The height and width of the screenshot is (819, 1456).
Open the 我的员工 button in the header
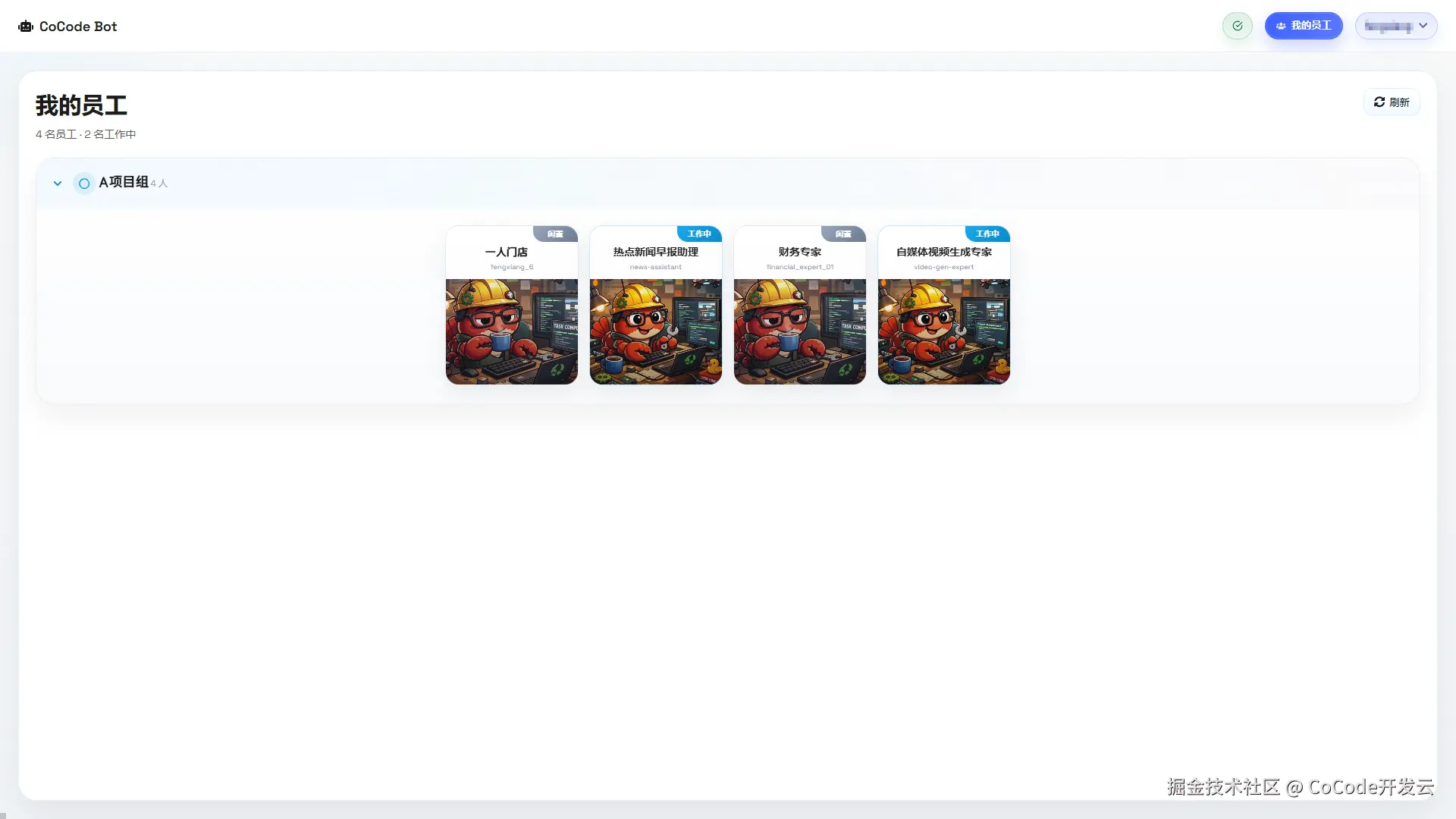click(1304, 26)
